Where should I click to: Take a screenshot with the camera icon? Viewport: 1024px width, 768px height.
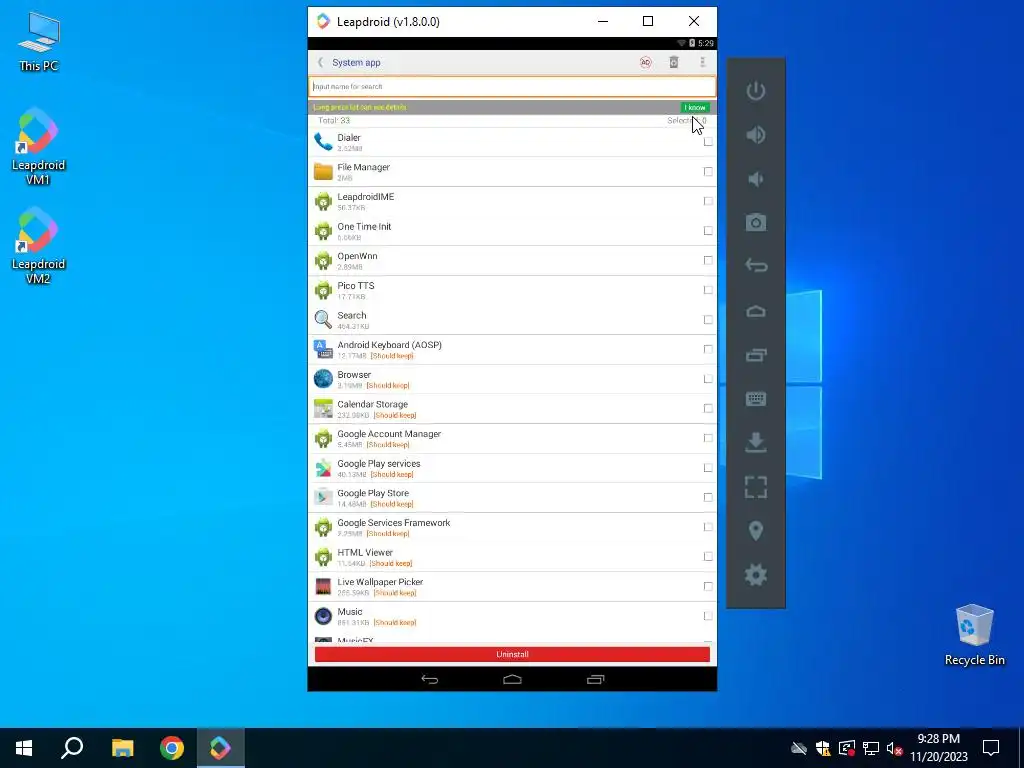[756, 223]
